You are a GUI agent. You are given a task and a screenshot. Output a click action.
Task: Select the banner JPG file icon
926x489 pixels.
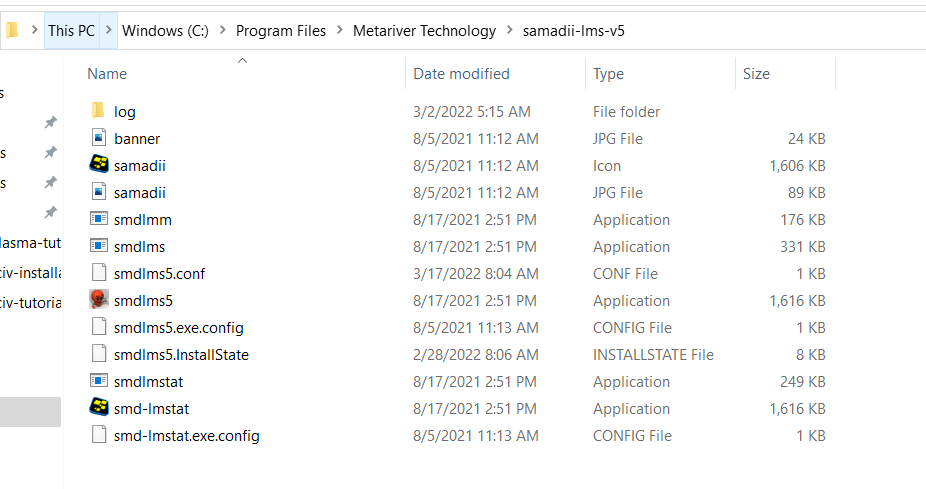click(x=98, y=138)
